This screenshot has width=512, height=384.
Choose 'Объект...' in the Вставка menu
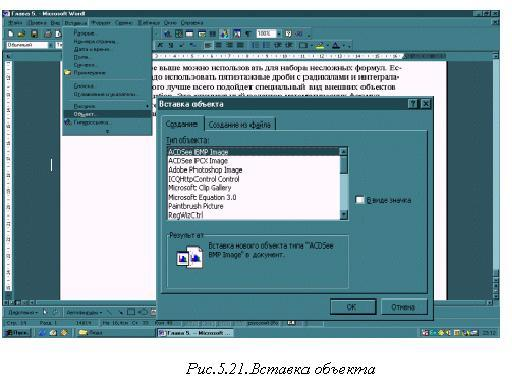[x=107, y=114]
